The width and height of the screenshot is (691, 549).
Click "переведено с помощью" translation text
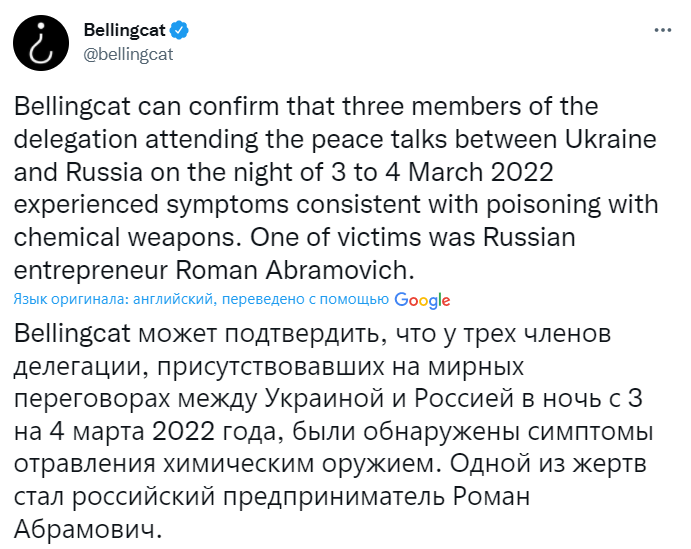click(x=305, y=299)
